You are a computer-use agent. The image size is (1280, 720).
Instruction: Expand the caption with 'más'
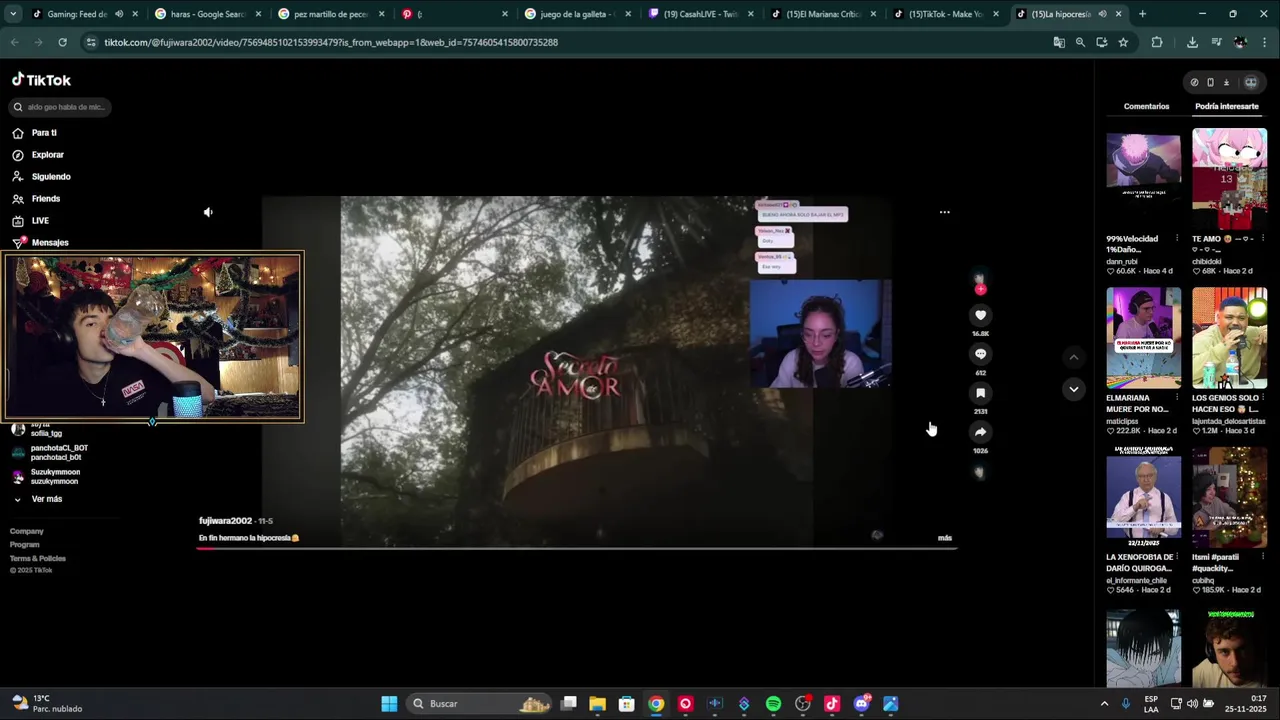tap(945, 538)
